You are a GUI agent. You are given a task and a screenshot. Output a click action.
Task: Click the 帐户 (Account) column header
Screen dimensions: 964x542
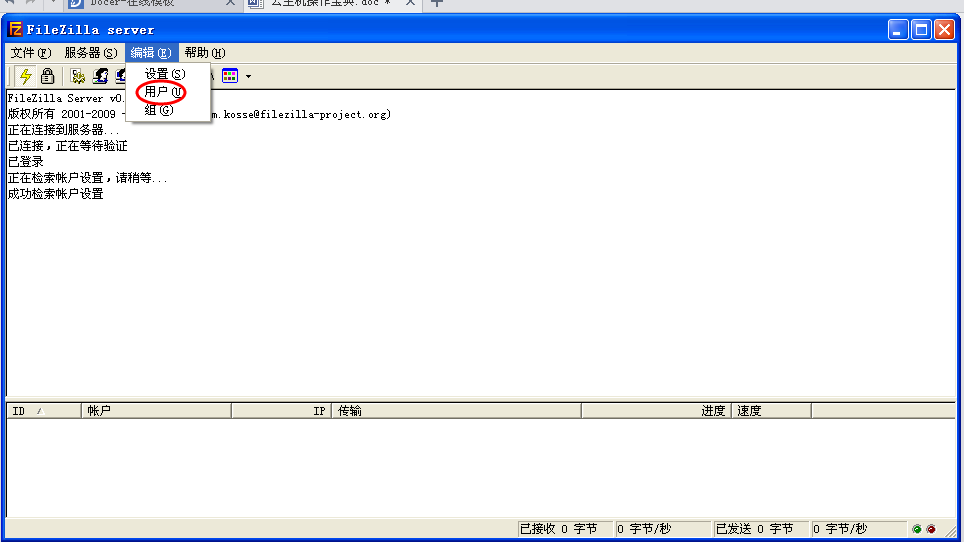(x=155, y=411)
